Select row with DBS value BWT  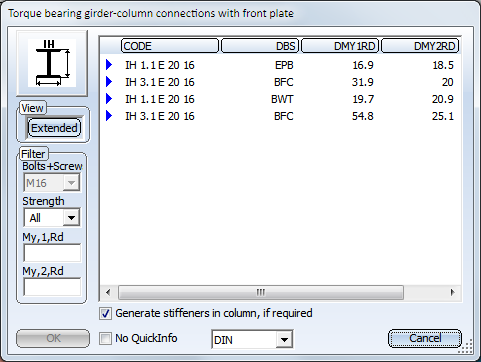(x=280, y=99)
